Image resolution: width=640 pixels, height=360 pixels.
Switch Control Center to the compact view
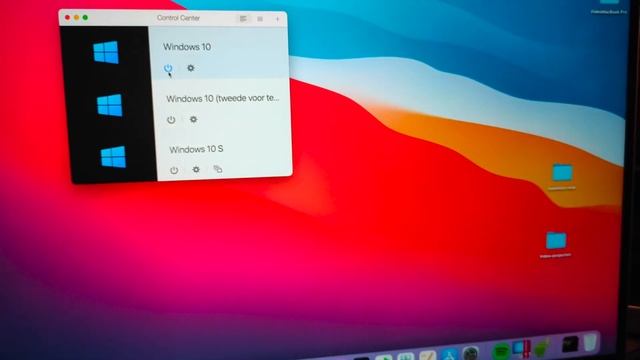point(260,19)
